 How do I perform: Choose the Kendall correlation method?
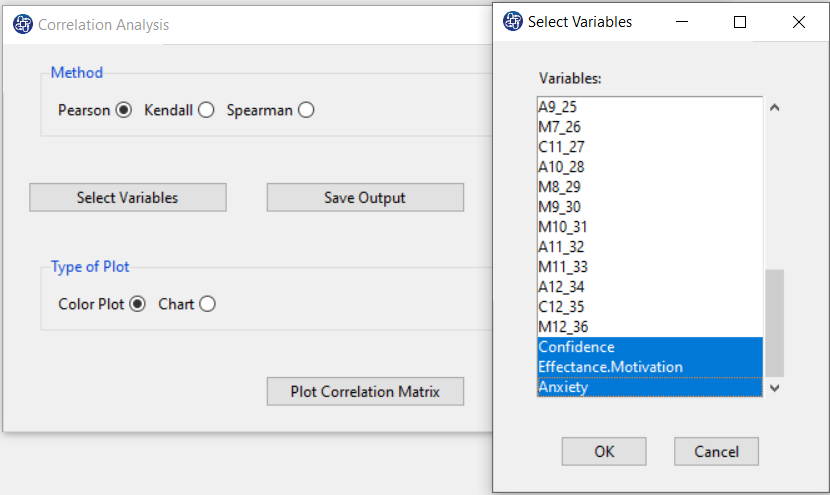(206, 110)
